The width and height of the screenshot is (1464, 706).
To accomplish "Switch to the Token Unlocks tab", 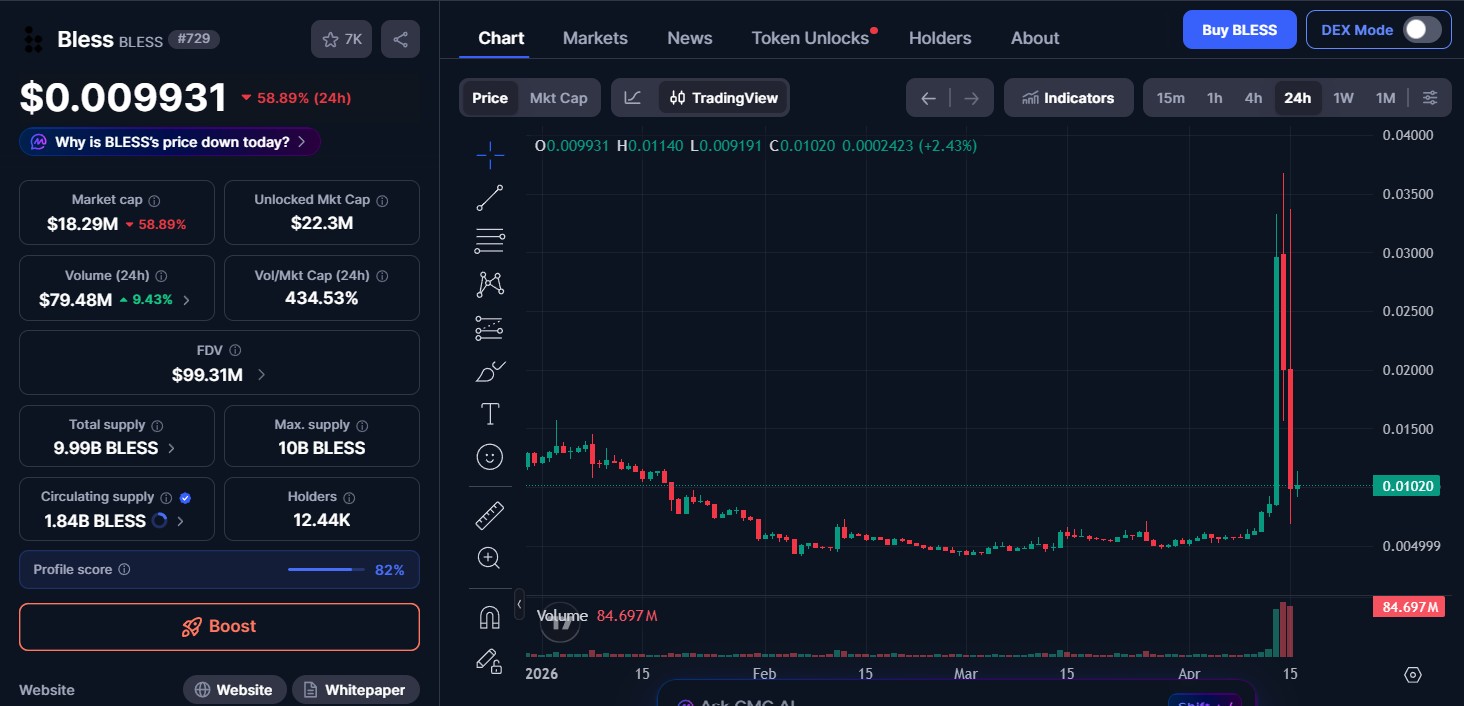I will pyautogui.click(x=808, y=37).
